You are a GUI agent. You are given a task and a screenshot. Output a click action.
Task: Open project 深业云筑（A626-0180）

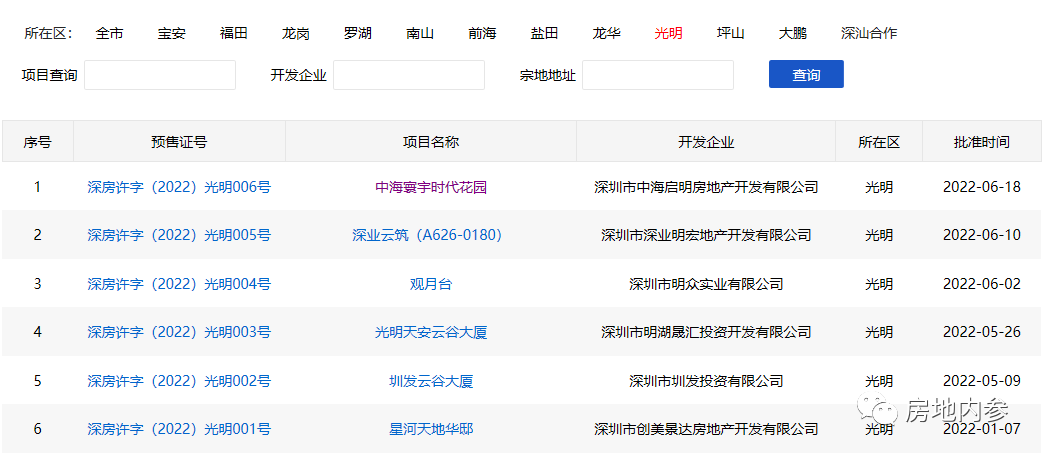click(x=431, y=235)
